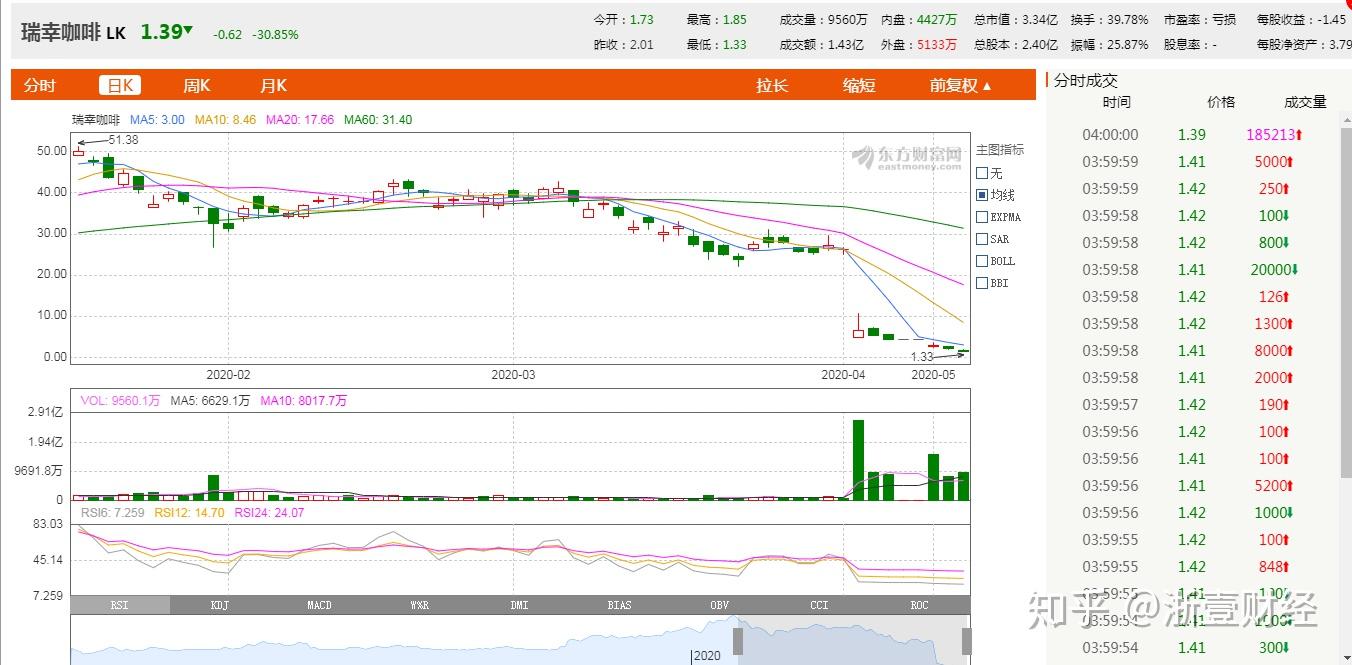
Task: Click the MA5: 3.00 legend label
Action: (157, 119)
